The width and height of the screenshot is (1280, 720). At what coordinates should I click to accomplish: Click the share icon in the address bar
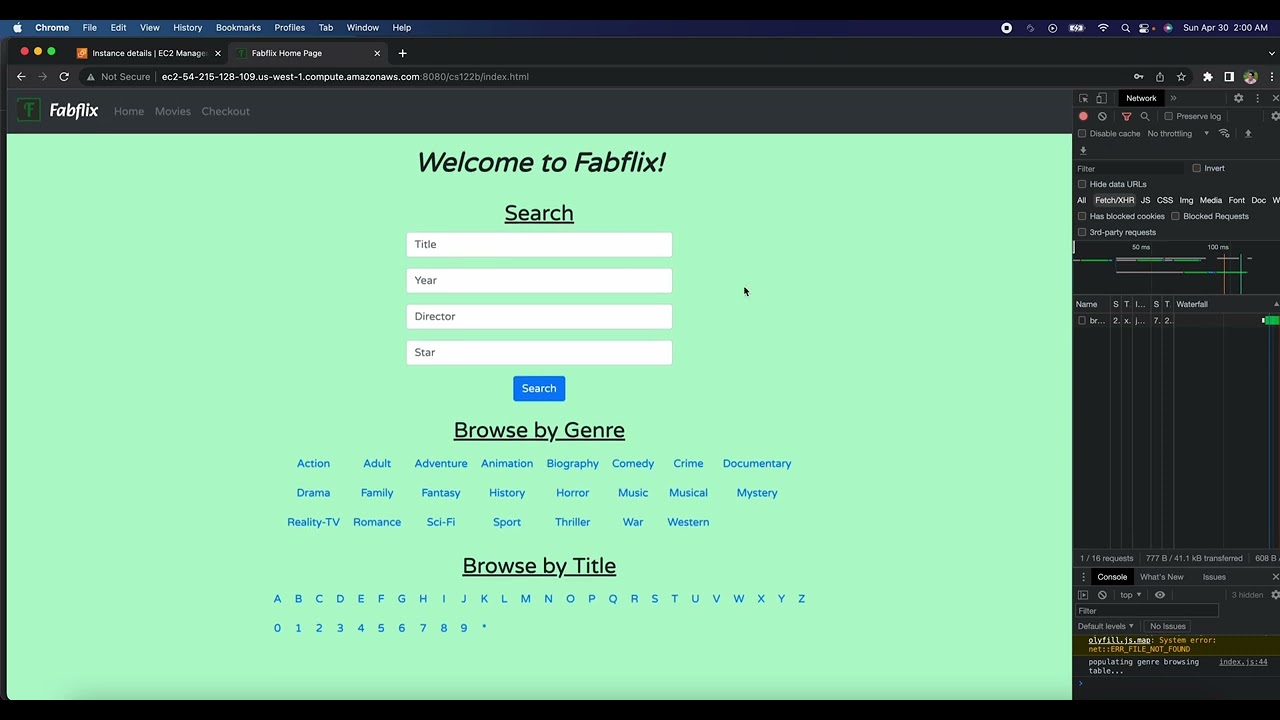1160,77
